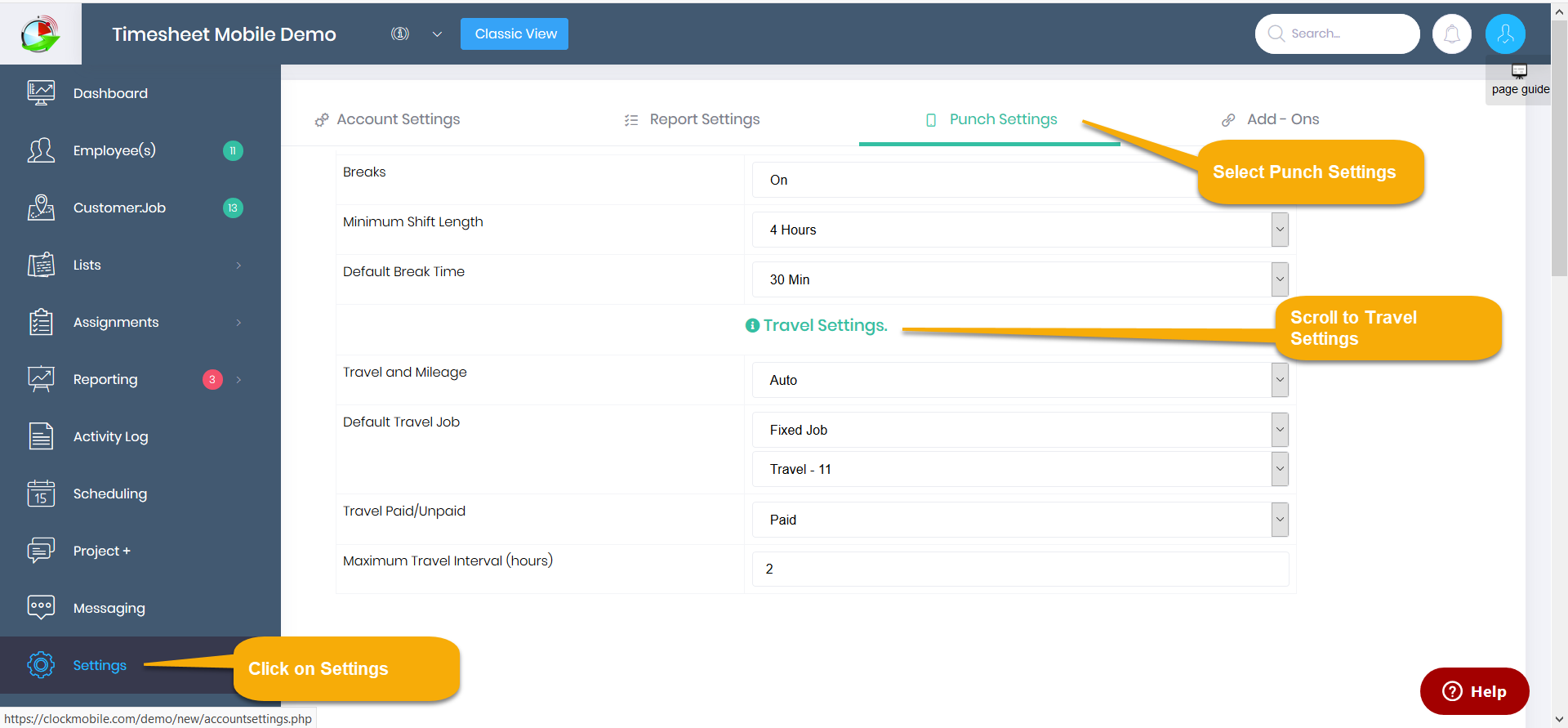This screenshot has height=728, width=1568.
Task: Click the 'Breaks' row label
Action: point(364,172)
